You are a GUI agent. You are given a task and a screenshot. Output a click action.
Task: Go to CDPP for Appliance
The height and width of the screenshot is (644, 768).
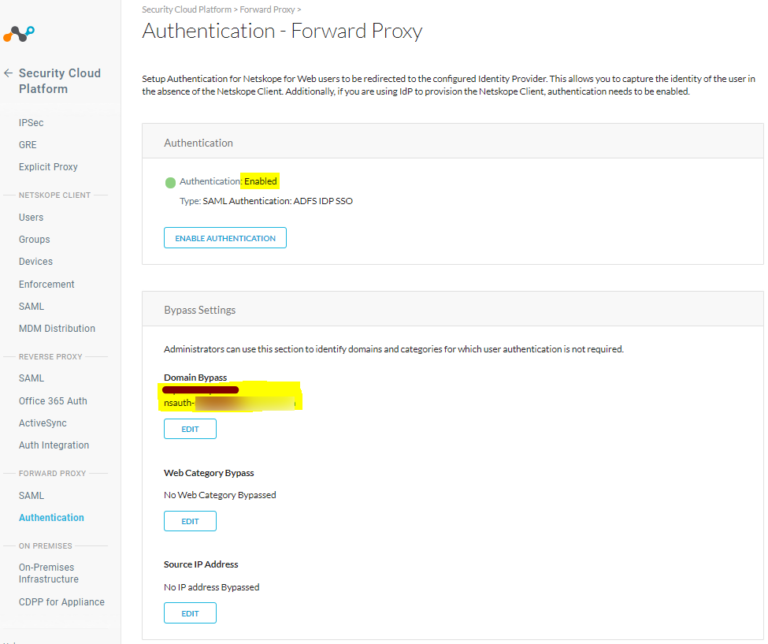tap(62, 602)
